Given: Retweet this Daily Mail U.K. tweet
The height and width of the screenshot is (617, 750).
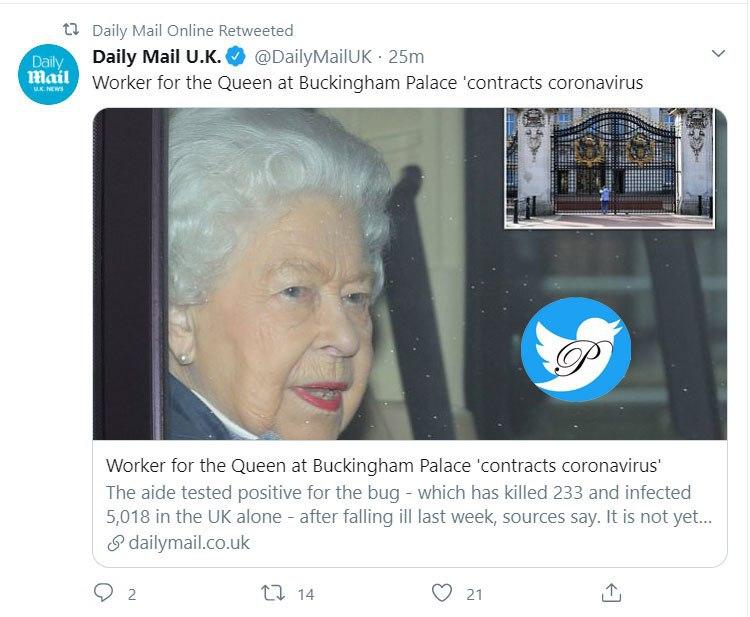Looking at the screenshot, I should click(x=273, y=593).
